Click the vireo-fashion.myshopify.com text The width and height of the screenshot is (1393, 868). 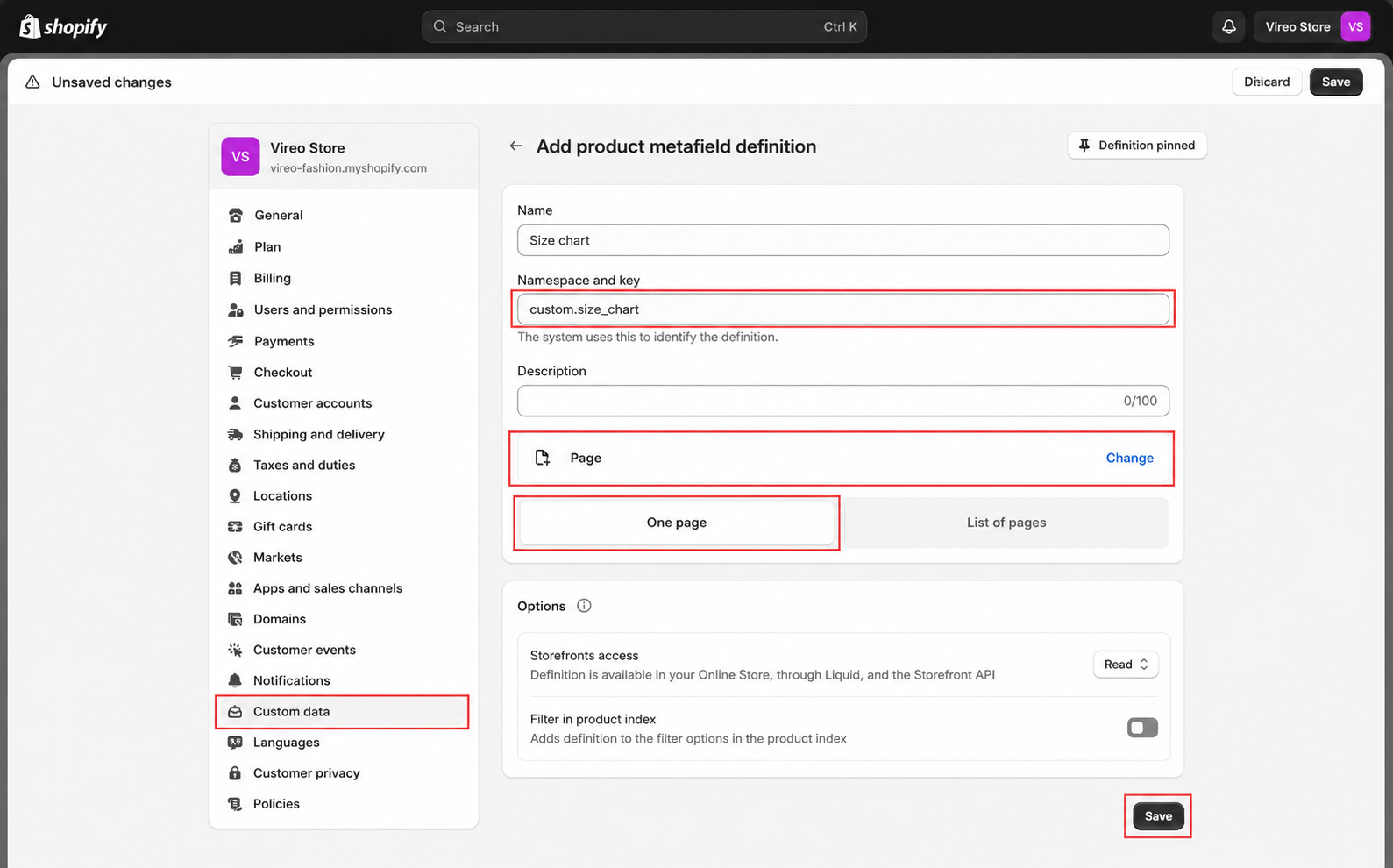[348, 168]
